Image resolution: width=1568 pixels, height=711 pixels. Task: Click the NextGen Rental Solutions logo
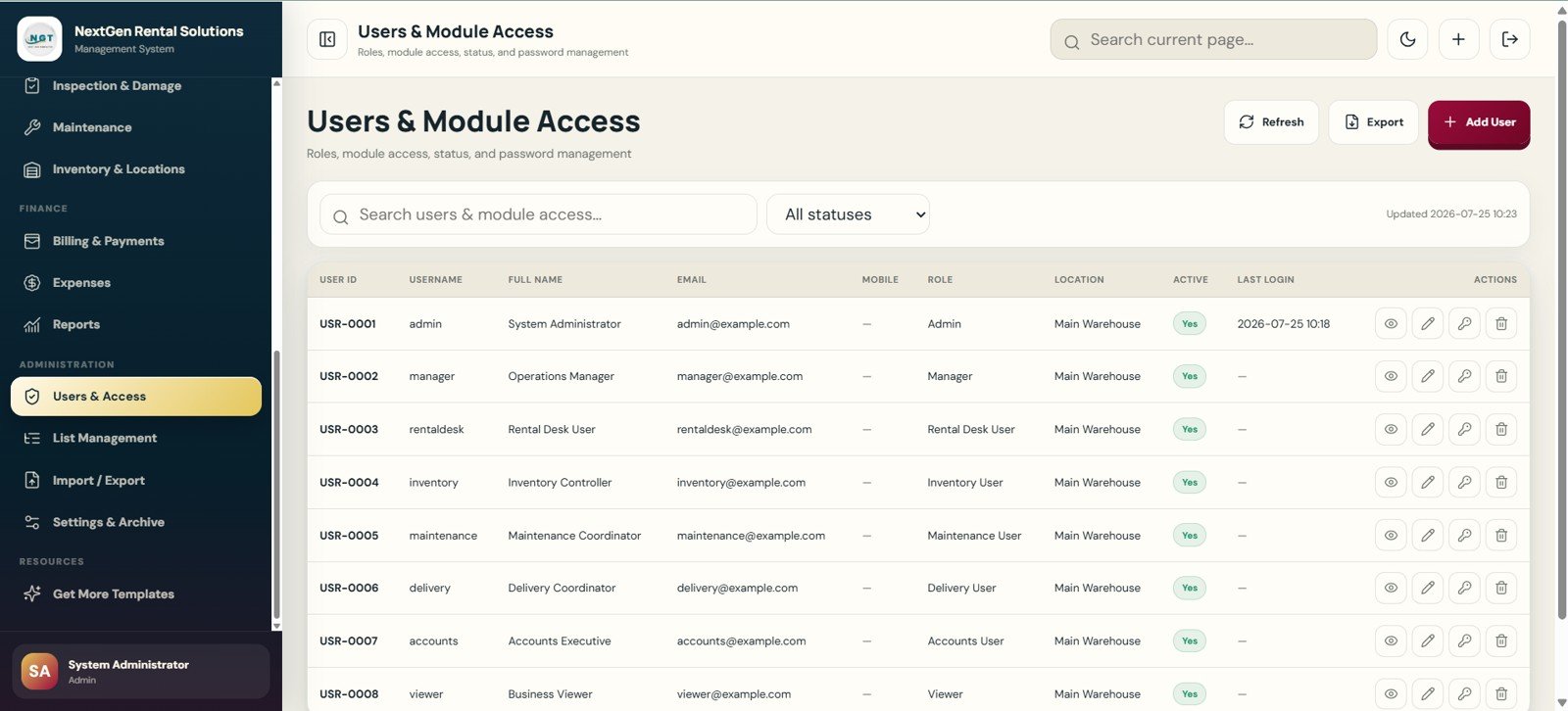click(40, 39)
